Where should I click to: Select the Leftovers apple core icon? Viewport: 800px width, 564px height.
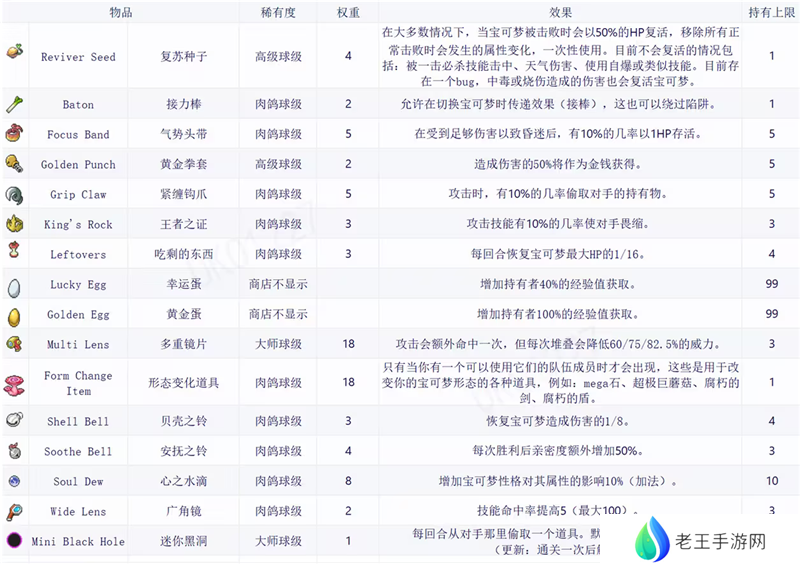click(14, 253)
